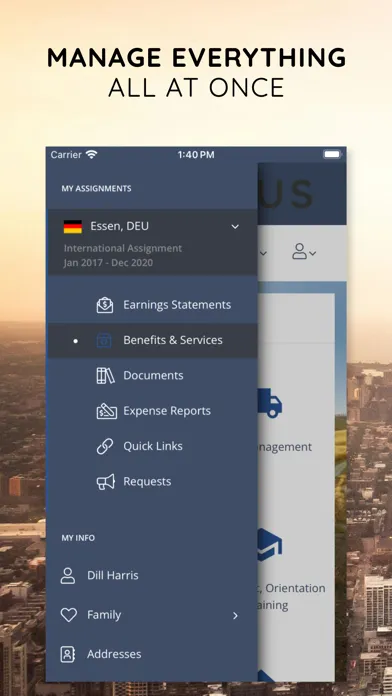This screenshot has width=392, height=696.
Task: Select the Benefits & Services briefcase icon
Action: pos(104,340)
